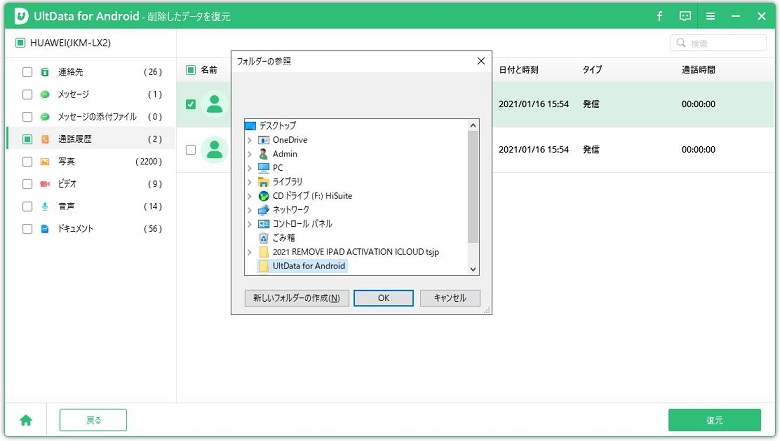This screenshot has height=441, width=780.
Task: Click the folder tree vertical scrollbar thumb
Action: pyautogui.click(x=473, y=187)
